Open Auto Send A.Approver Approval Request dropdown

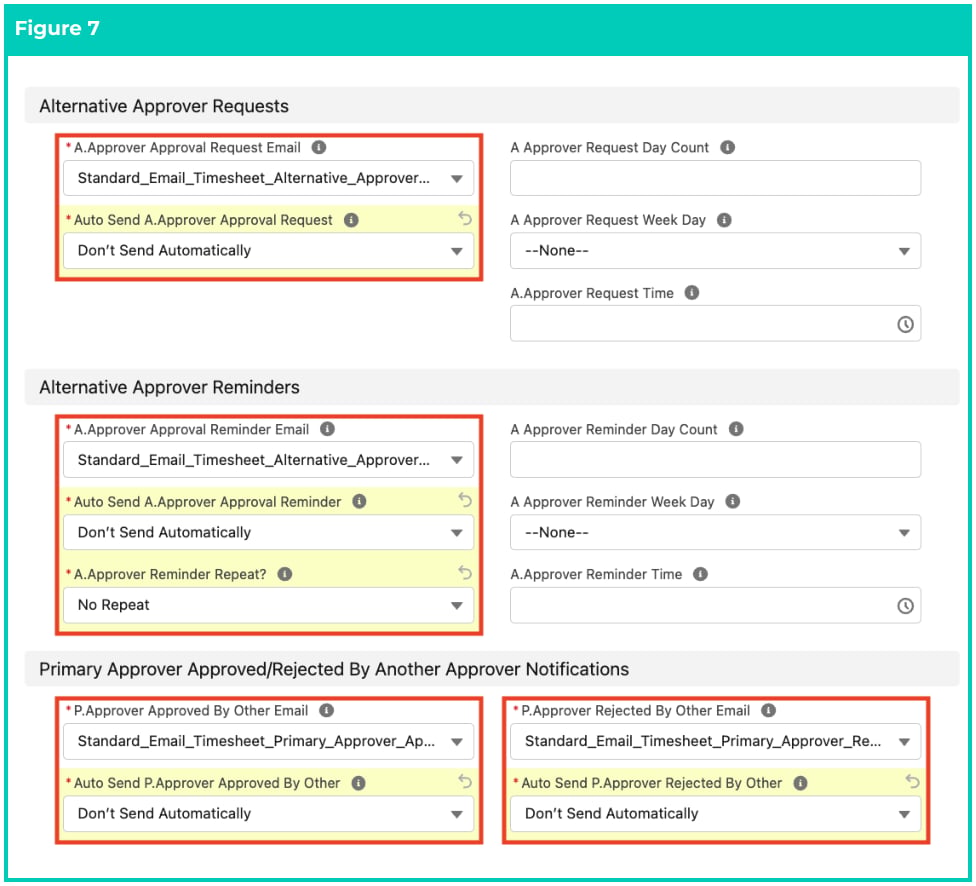coord(268,251)
